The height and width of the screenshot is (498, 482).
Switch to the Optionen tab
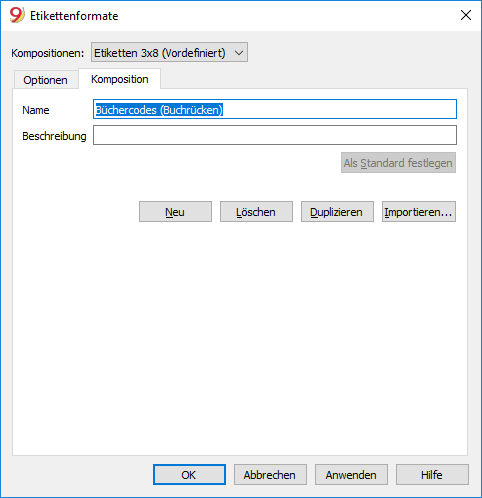point(45,80)
